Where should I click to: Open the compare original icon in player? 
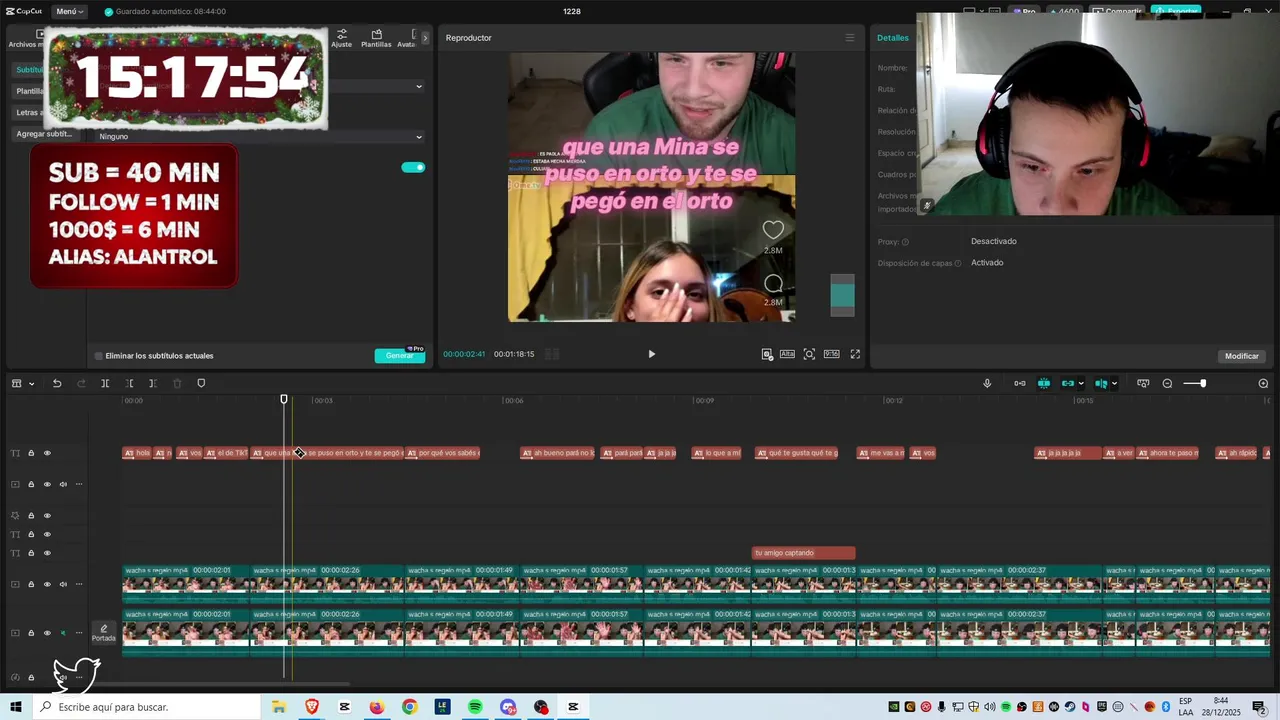click(767, 354)
